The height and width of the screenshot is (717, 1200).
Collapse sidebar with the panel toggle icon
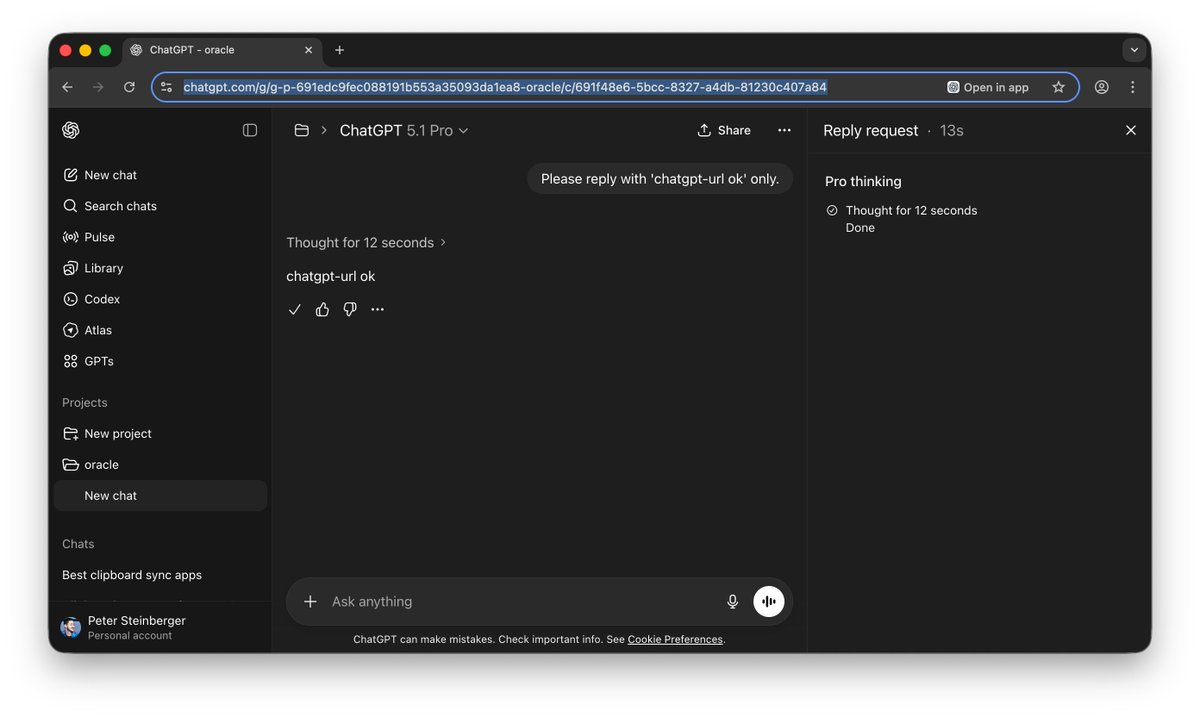click(250, 130)
